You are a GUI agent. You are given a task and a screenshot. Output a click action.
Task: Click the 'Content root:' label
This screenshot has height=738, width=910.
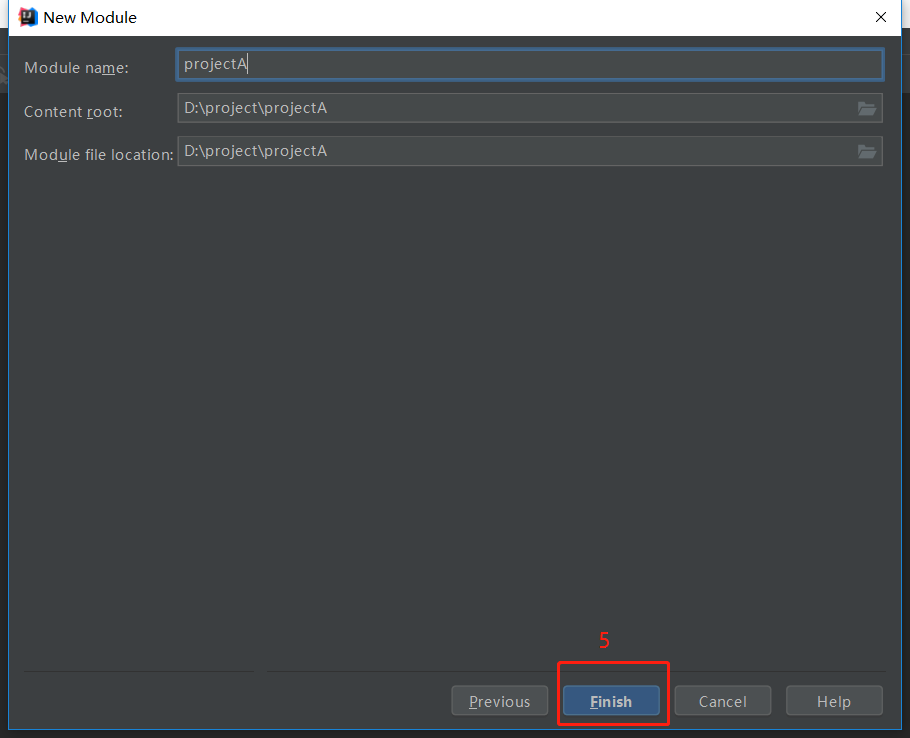[x=73, y=111]
